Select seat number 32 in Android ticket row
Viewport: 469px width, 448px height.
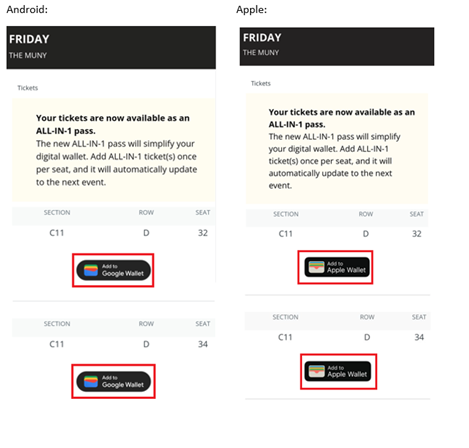tap(203, 233)
